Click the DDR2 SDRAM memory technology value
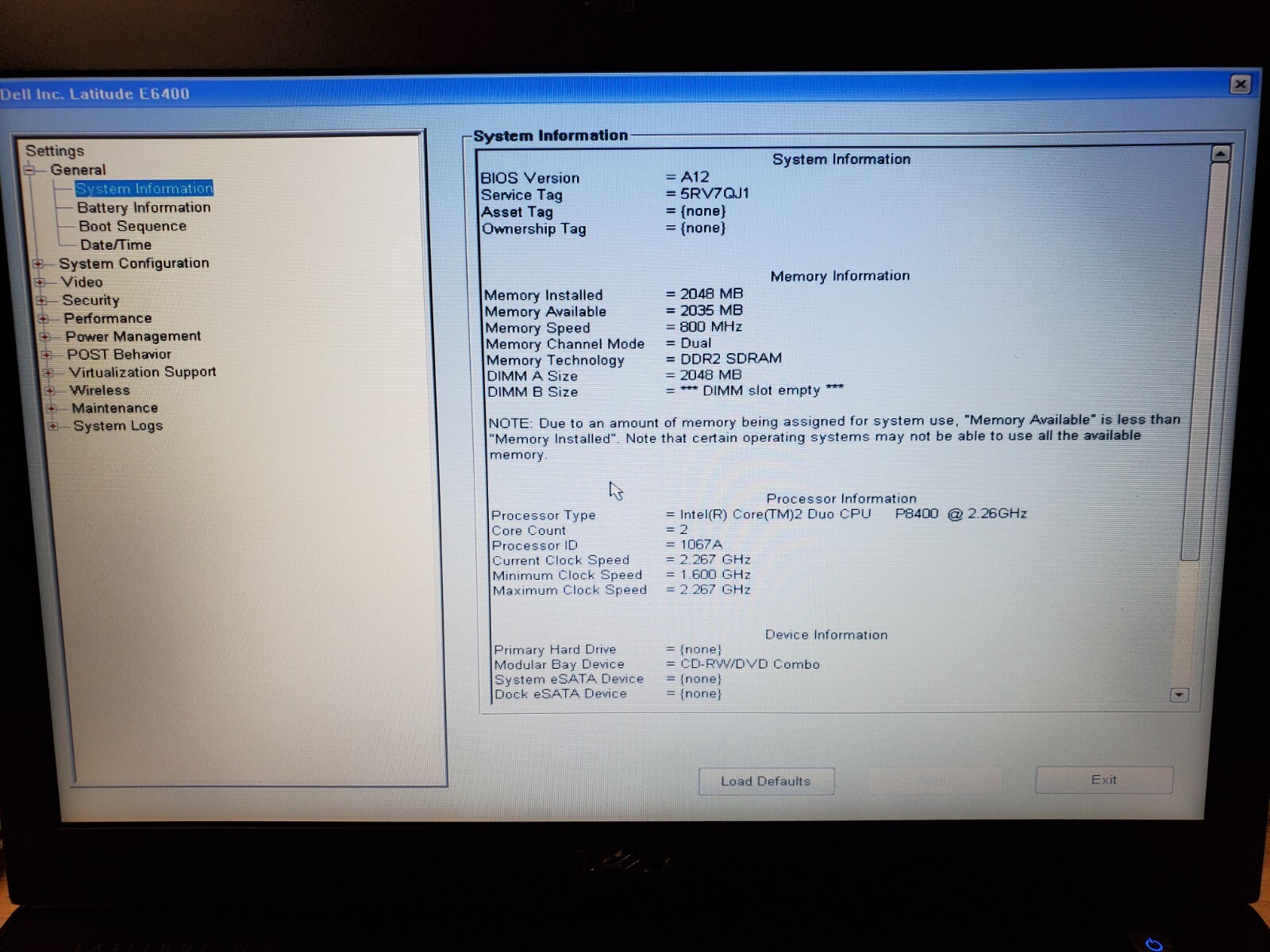1270x952 pixels. click(730, 359)
